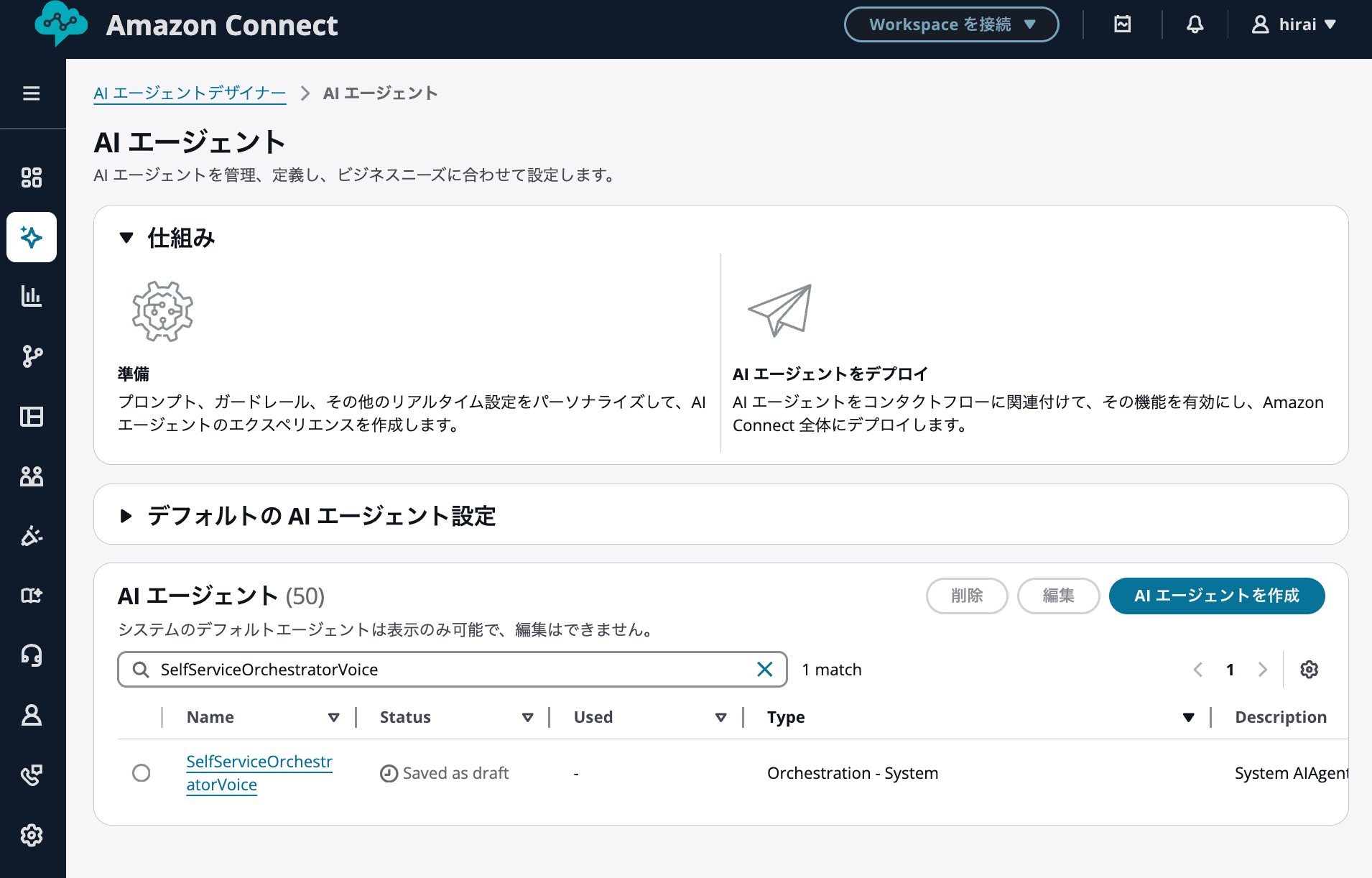Sort by the Used column arrow
The height and width of the screenshot is (878, 1372).
[720, 717]
